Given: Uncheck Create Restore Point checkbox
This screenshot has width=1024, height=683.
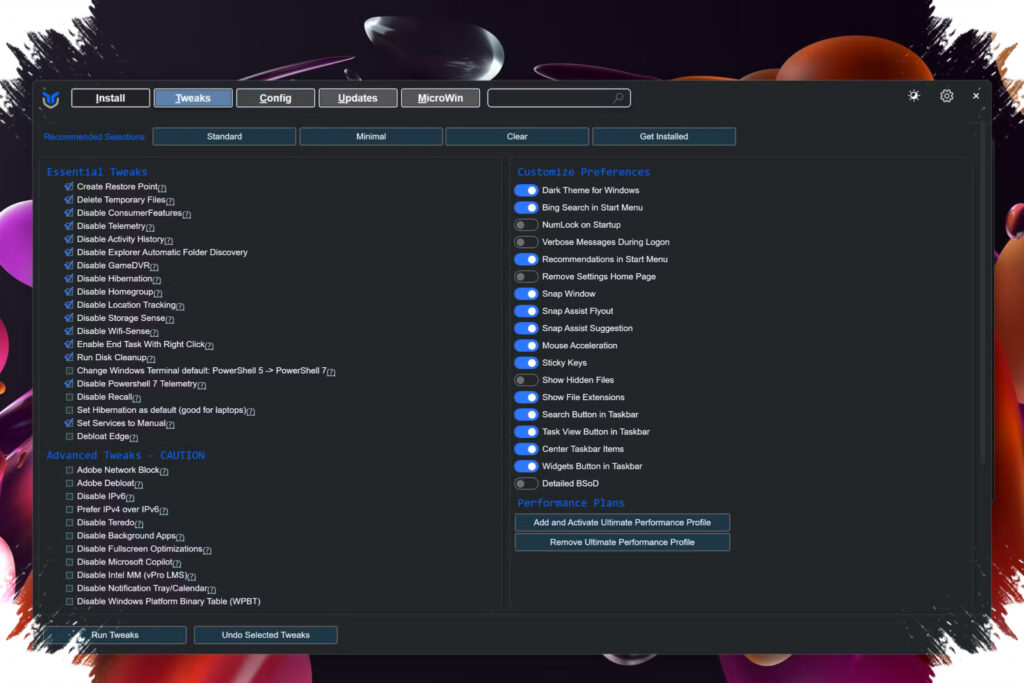Looking at the screenshot, I should [x=69, y=187].
